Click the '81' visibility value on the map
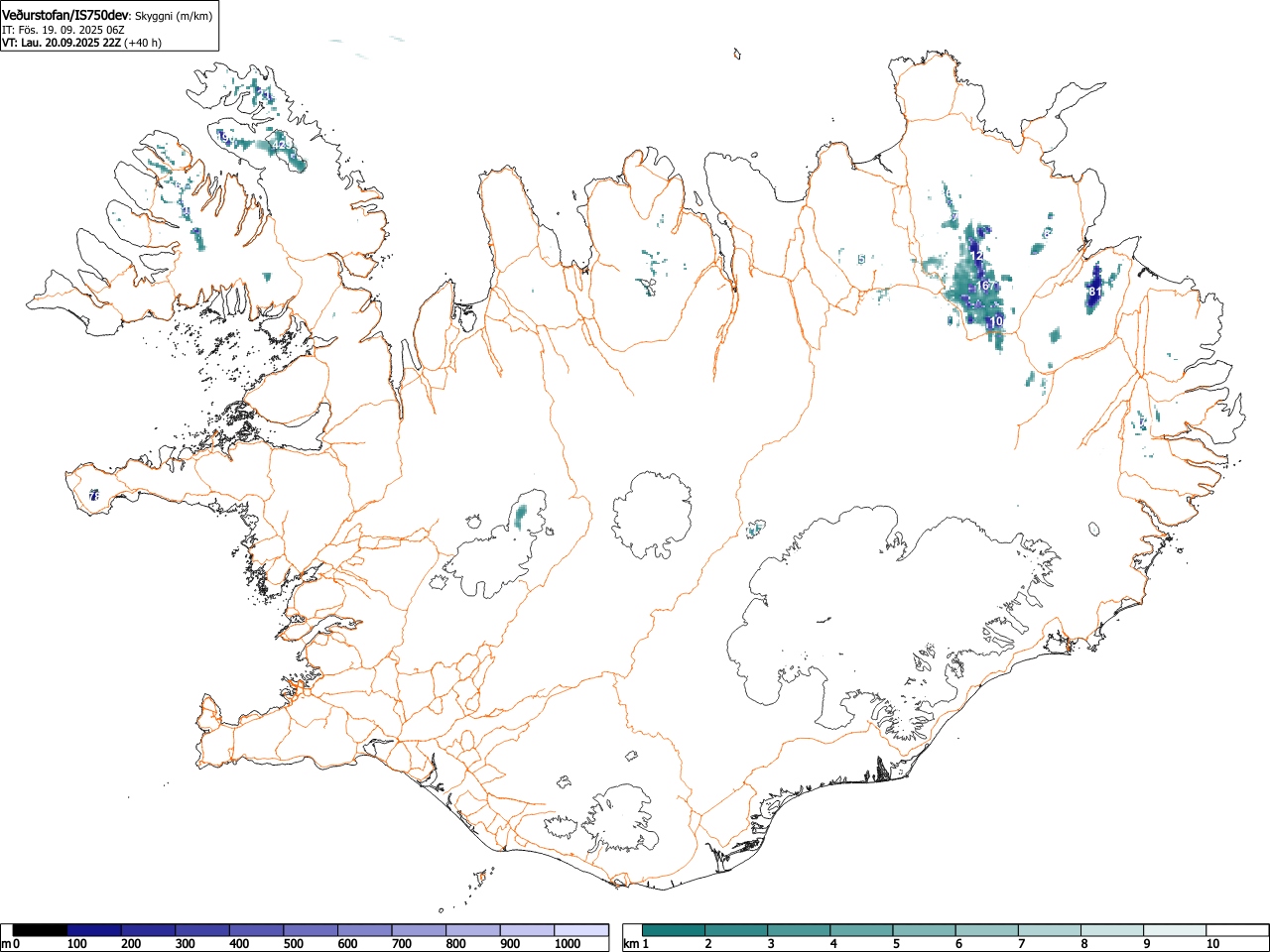This screenshot has height=952, width=1270. pos(1094,292)
